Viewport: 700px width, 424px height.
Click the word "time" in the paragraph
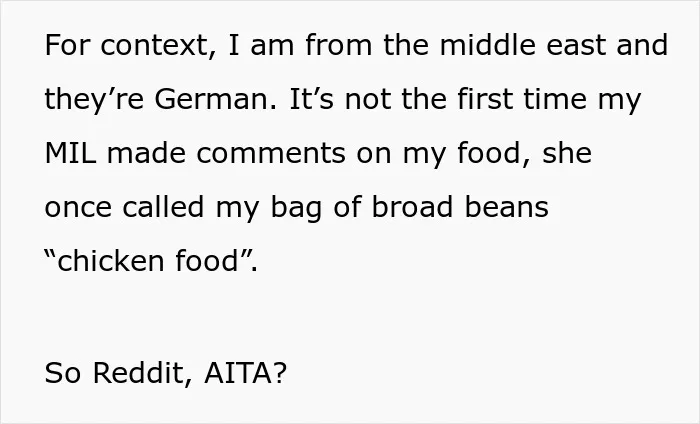coord(555,99)
